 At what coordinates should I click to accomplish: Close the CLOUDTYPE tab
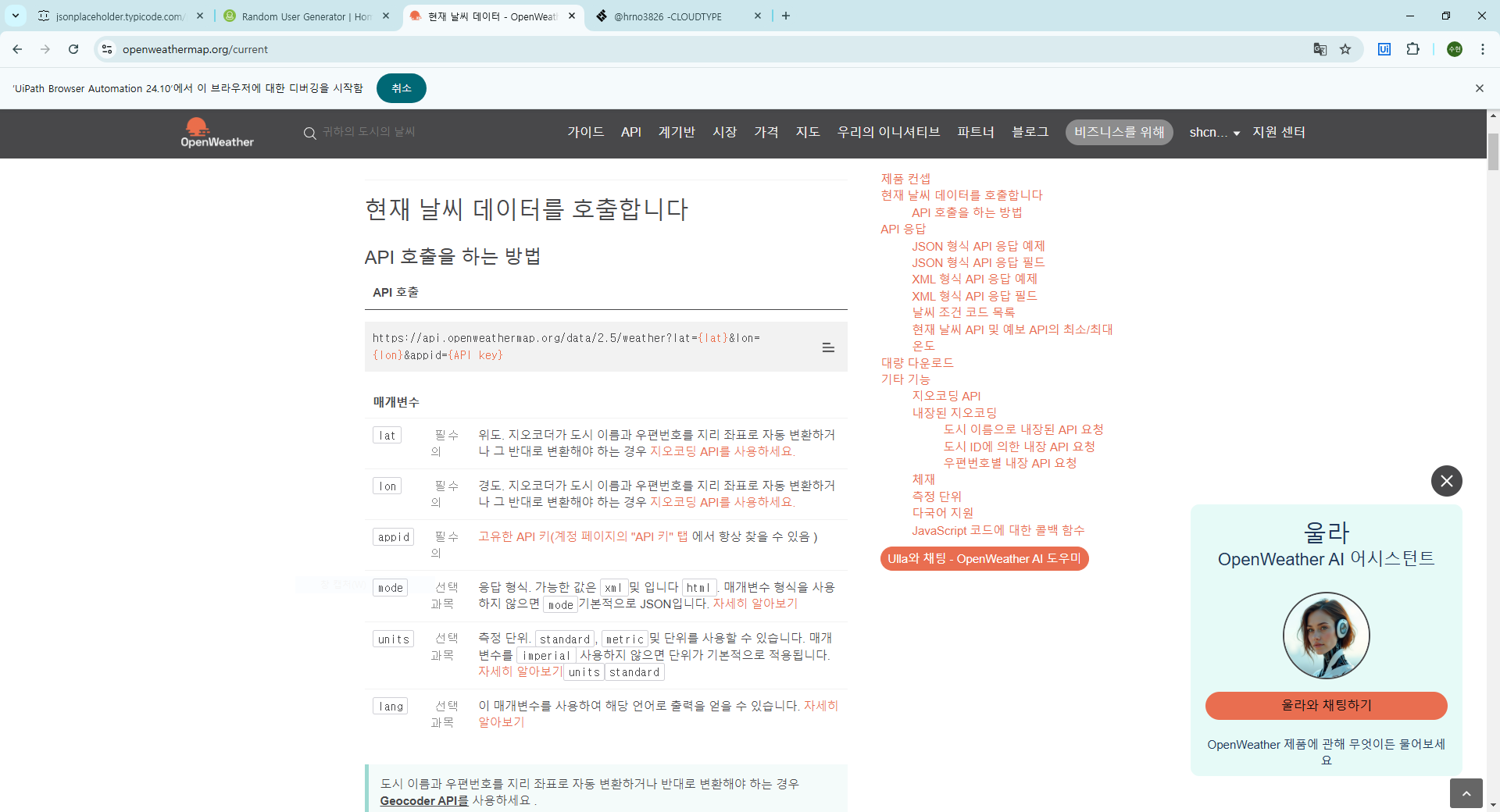pos(758,16)
